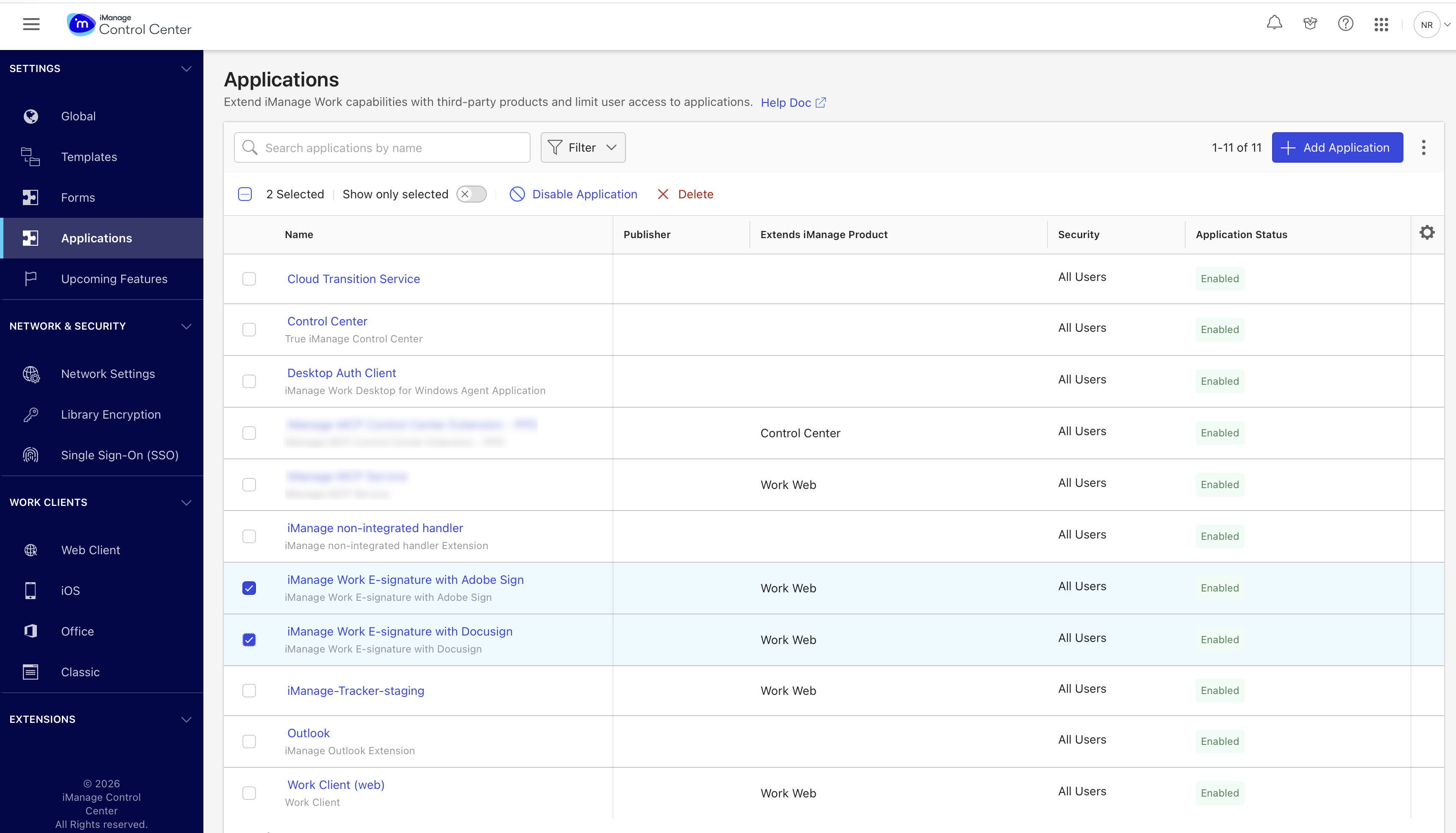The width and height of the screenshot is (1456, 833).
Task: Click the Office icon in the sidebar
Action: pyautogui.click(x=31, y=632)
